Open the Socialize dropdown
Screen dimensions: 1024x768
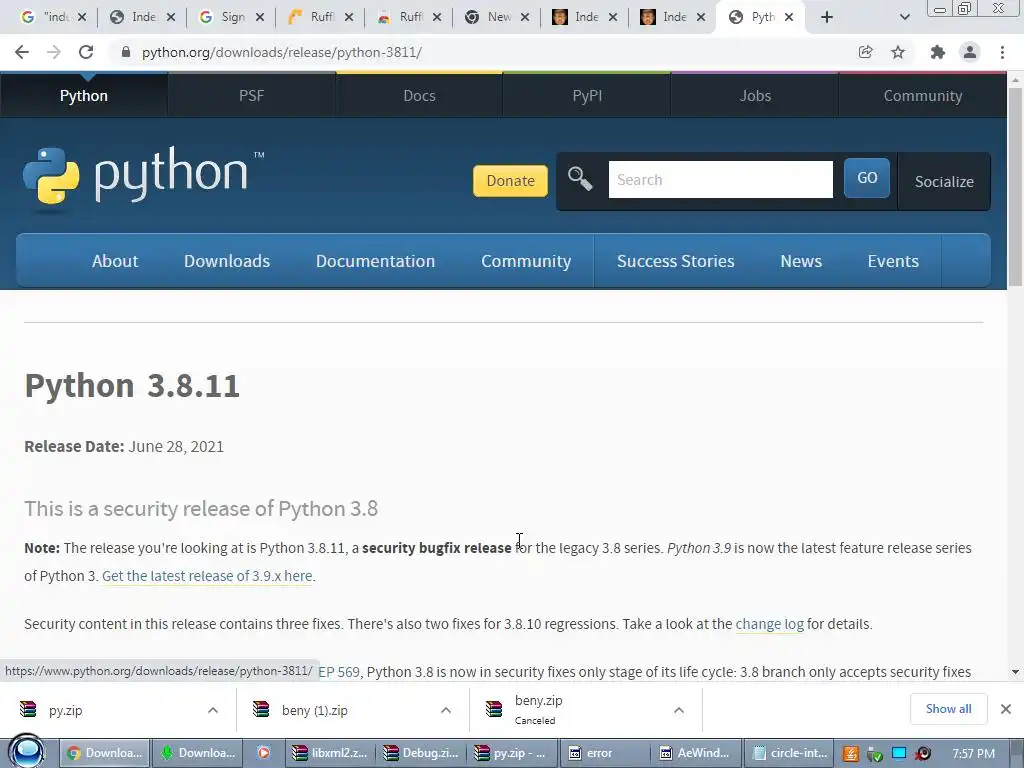coord(944,182)
